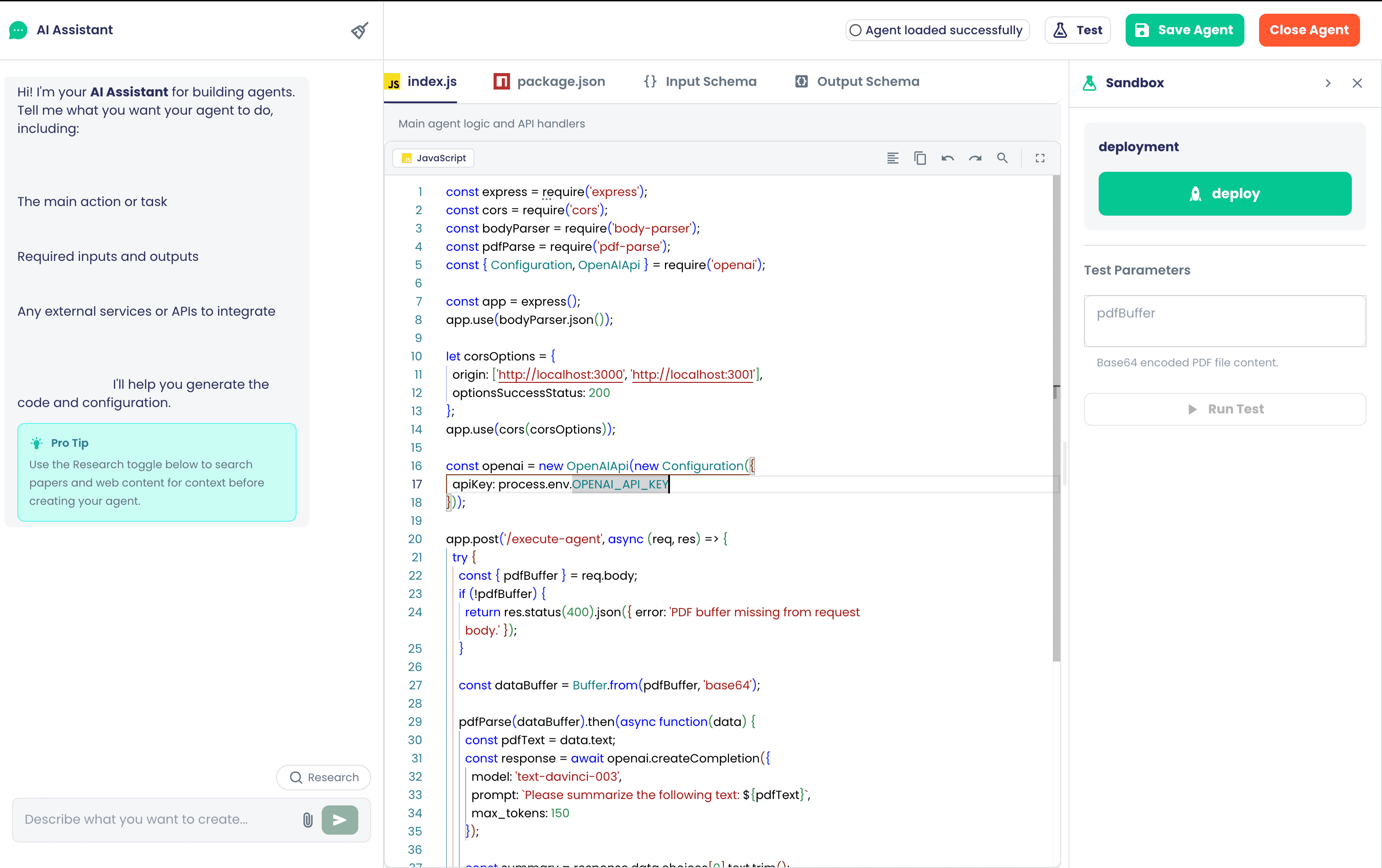
Task: Open search within the code editor
Action: (x=1003, y=158)
